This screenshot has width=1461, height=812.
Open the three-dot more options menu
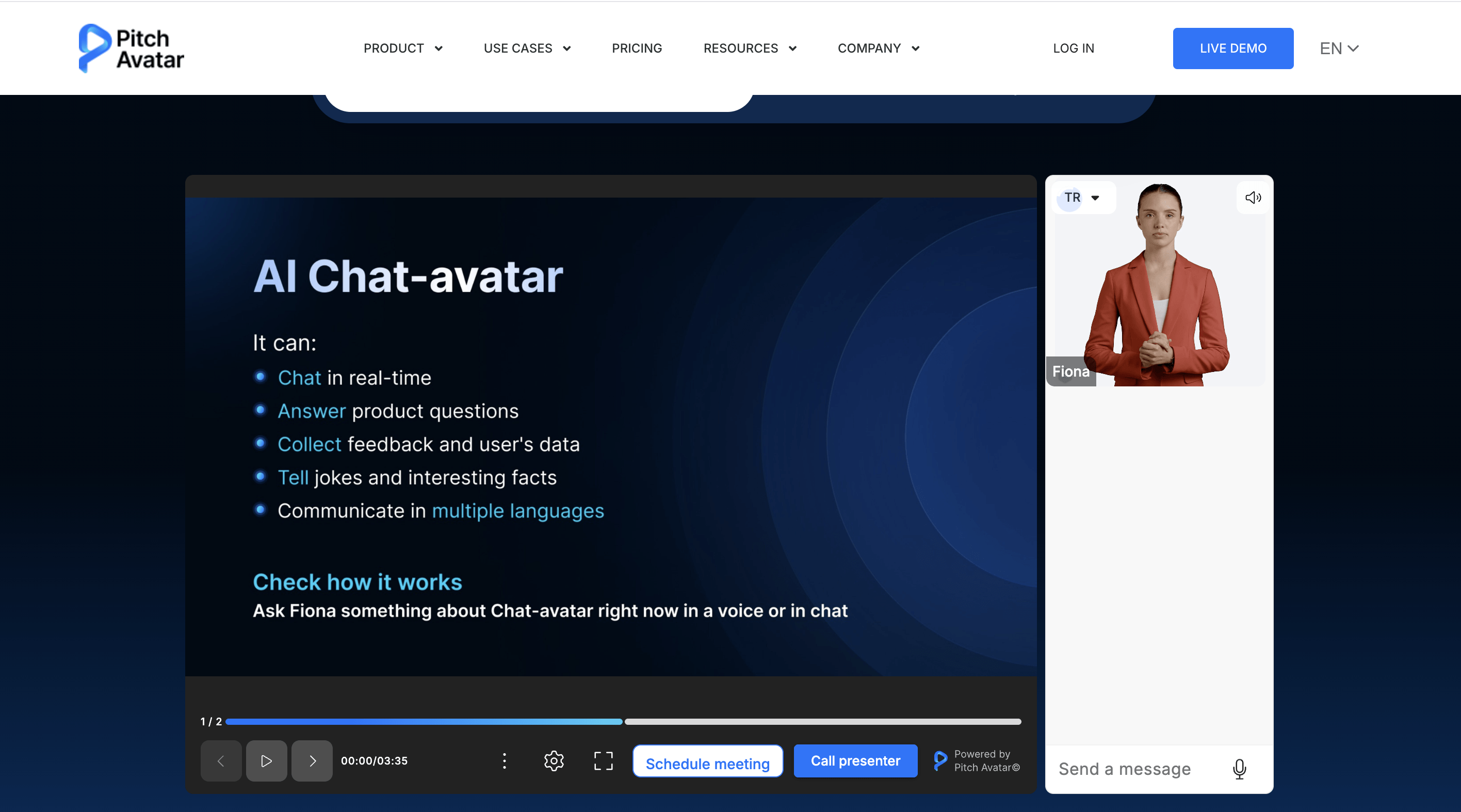click(504, 760)
